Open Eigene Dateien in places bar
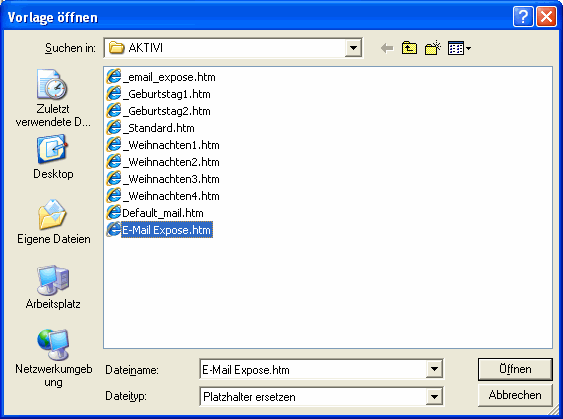 click(53, 222)
